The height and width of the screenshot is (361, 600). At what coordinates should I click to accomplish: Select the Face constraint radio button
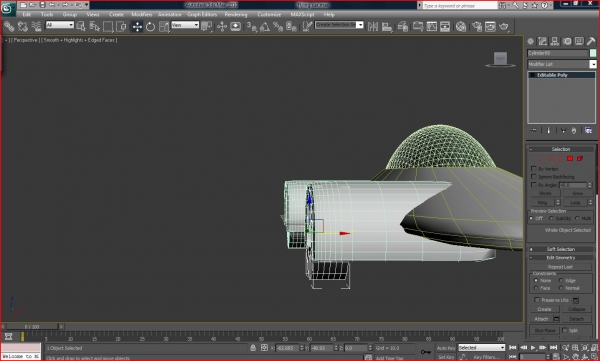tap(536, 288)
